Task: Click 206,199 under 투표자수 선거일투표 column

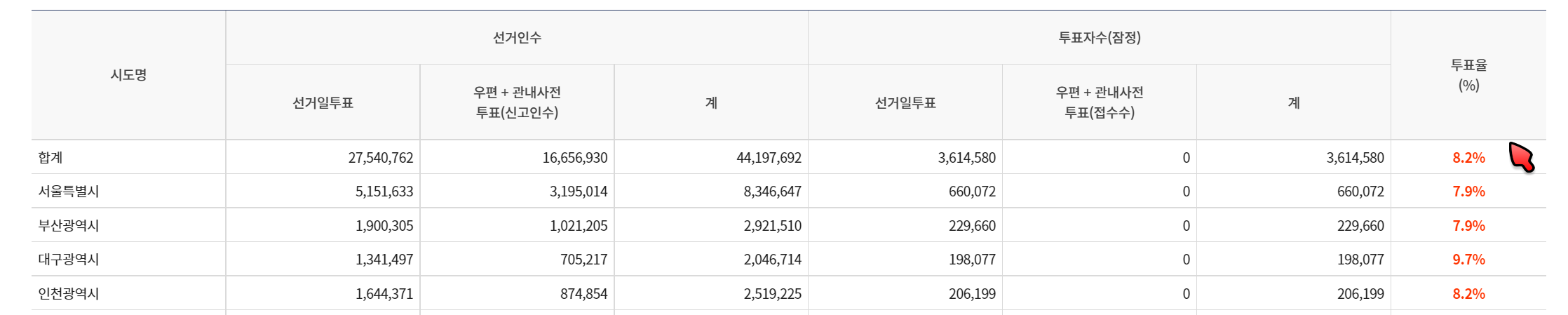Action: coord(972,294)
